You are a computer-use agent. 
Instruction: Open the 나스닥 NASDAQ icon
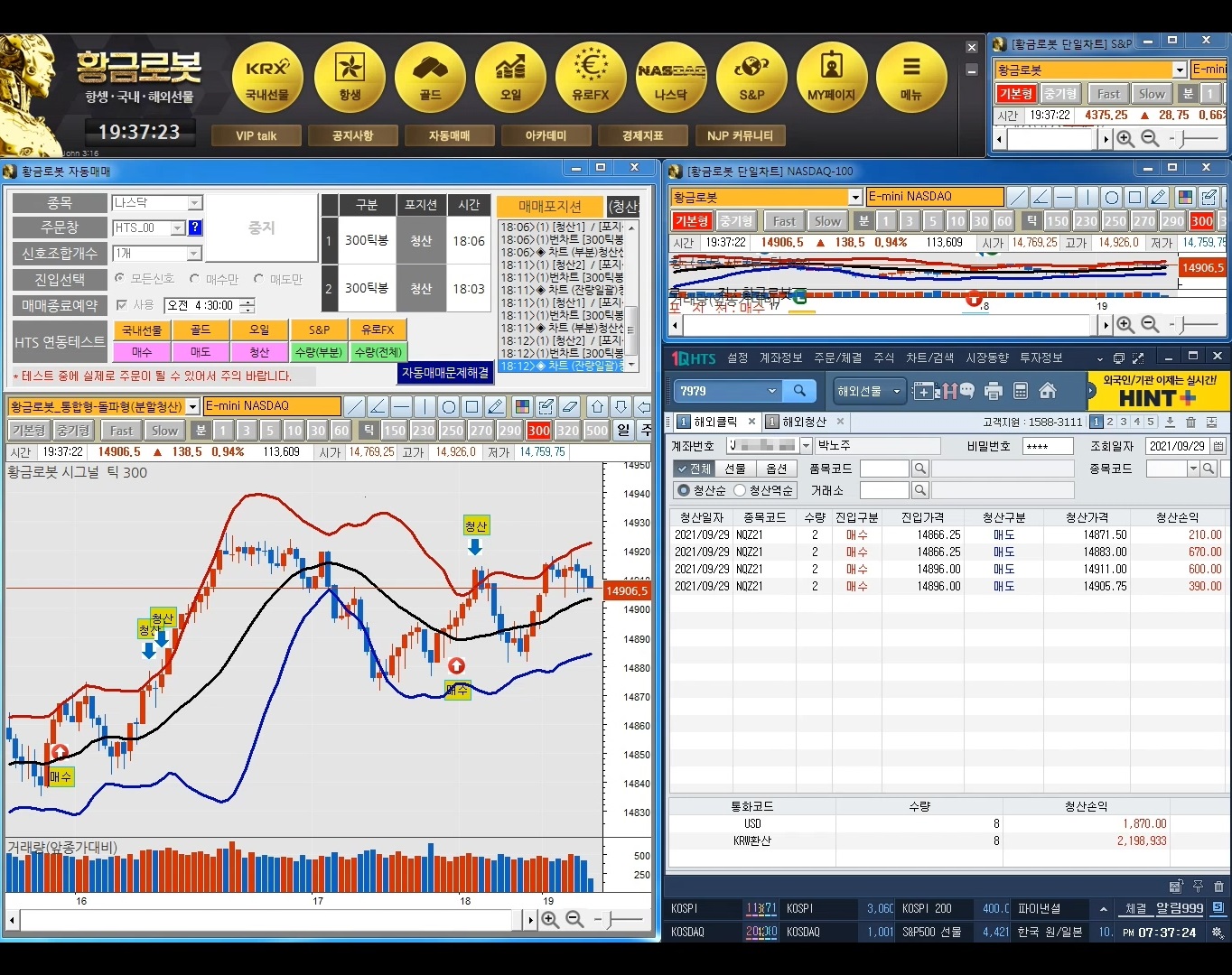(671, 78)
